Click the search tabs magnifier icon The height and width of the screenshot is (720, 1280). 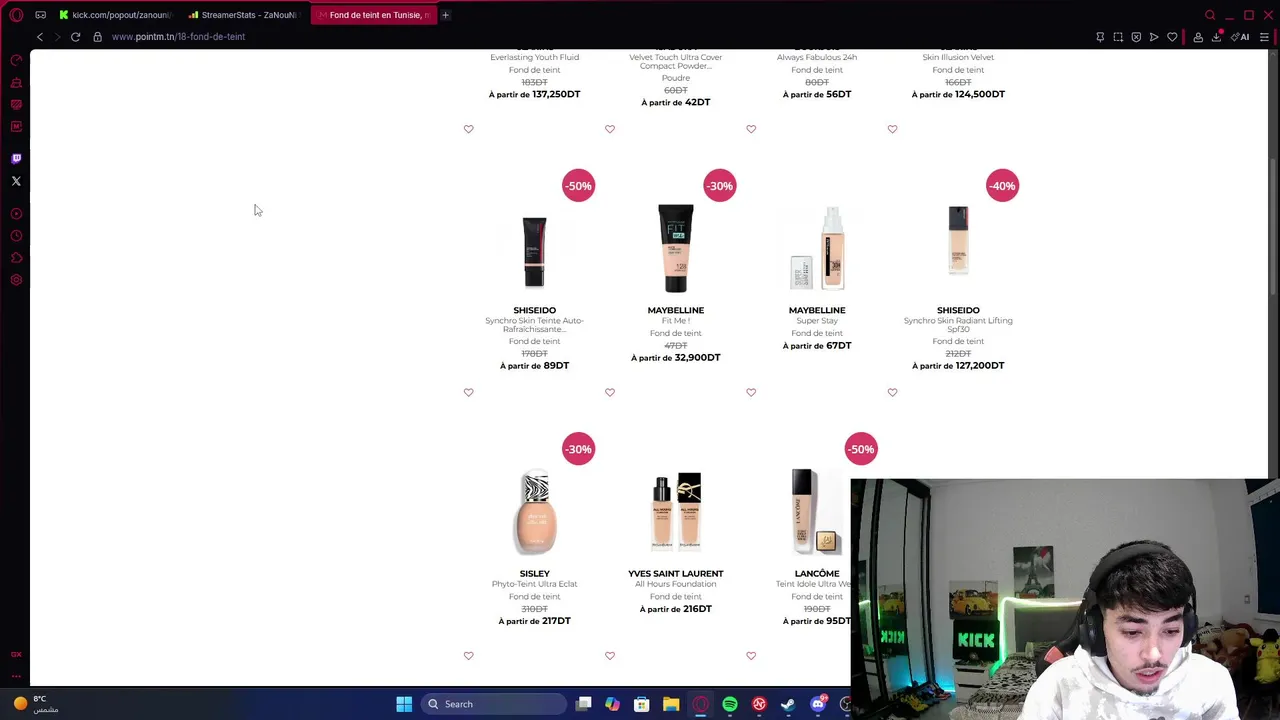click(x=1210, y=15)
